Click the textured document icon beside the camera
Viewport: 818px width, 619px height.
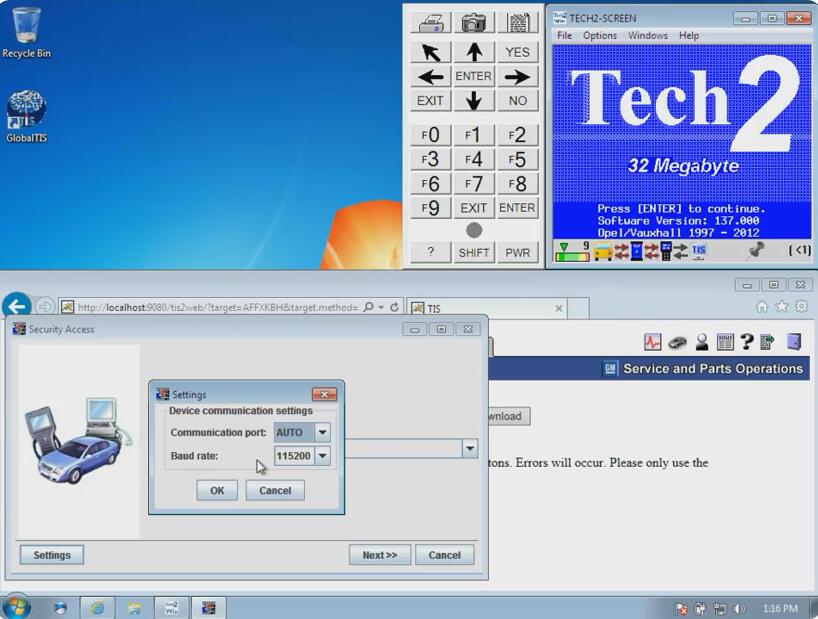point(518,23)
